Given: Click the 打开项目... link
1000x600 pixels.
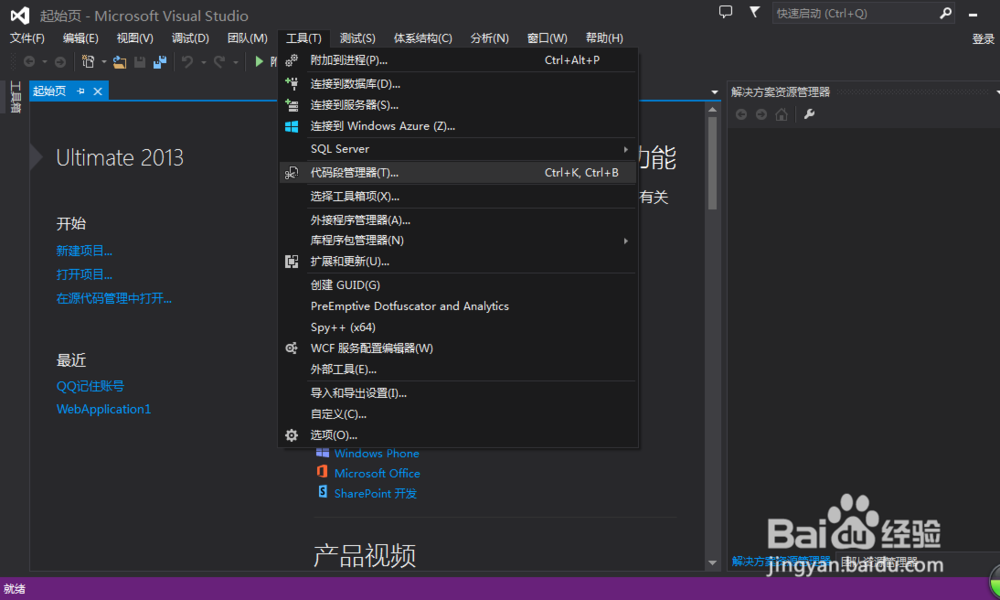Looking at the screenshot, I should [84, 274].
